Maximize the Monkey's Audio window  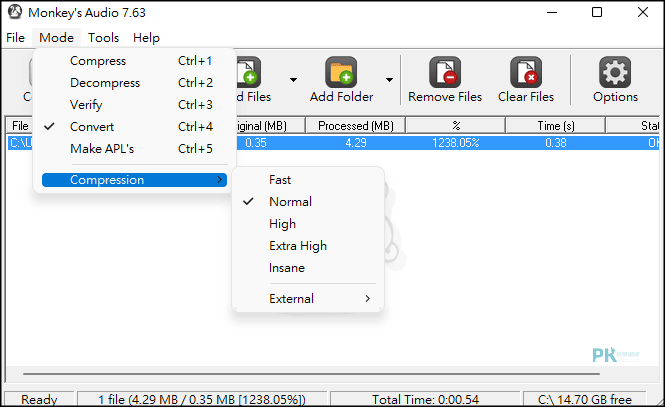[597, 12]
